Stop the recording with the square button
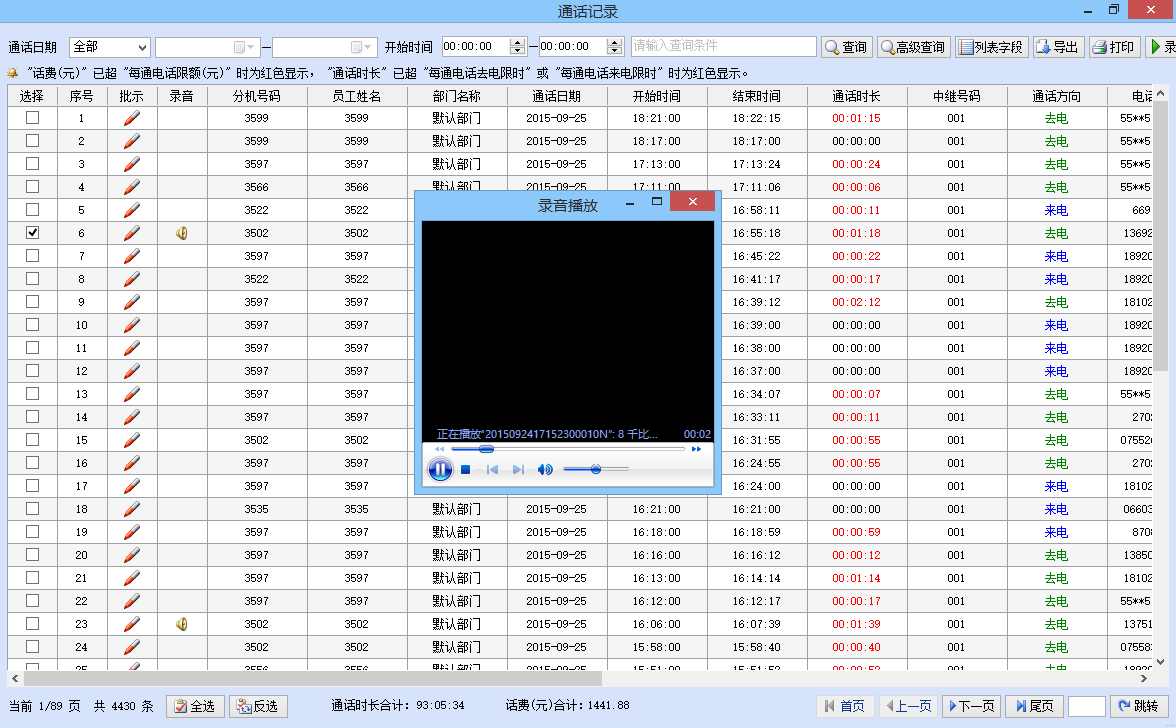The width and height of the screenshot is (1176, 728). [466, 470]
